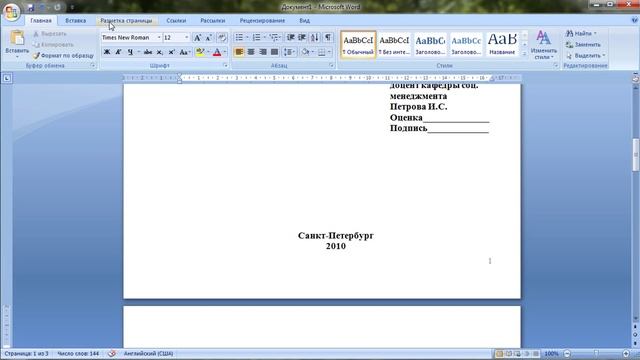Viewport: 640px width, 360px height.
Task: Open the Рассылки tab
Action: [x=213, y=20]
